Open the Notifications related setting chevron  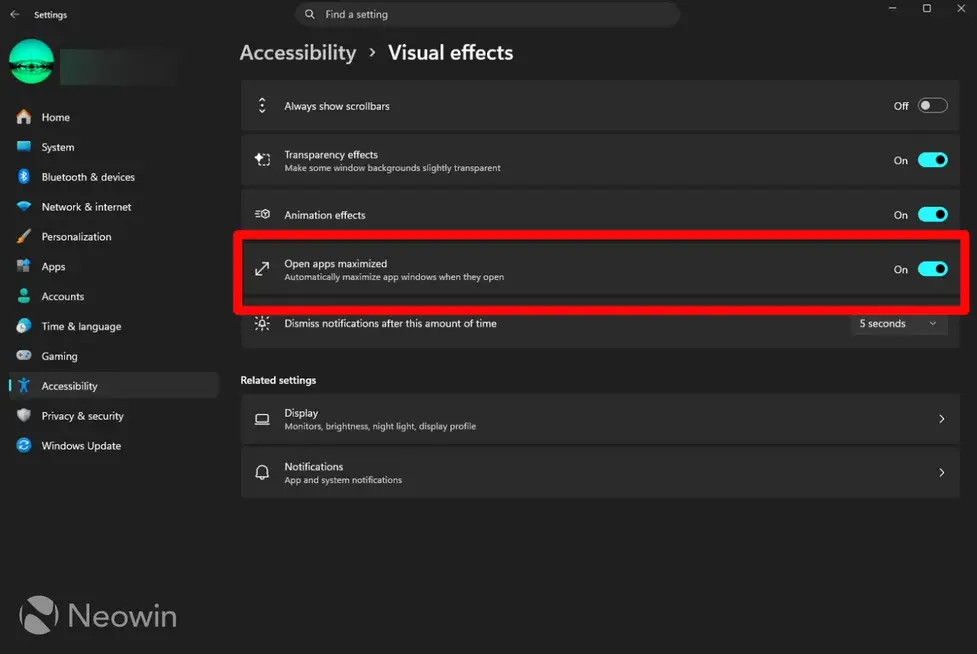coord(941,473)
